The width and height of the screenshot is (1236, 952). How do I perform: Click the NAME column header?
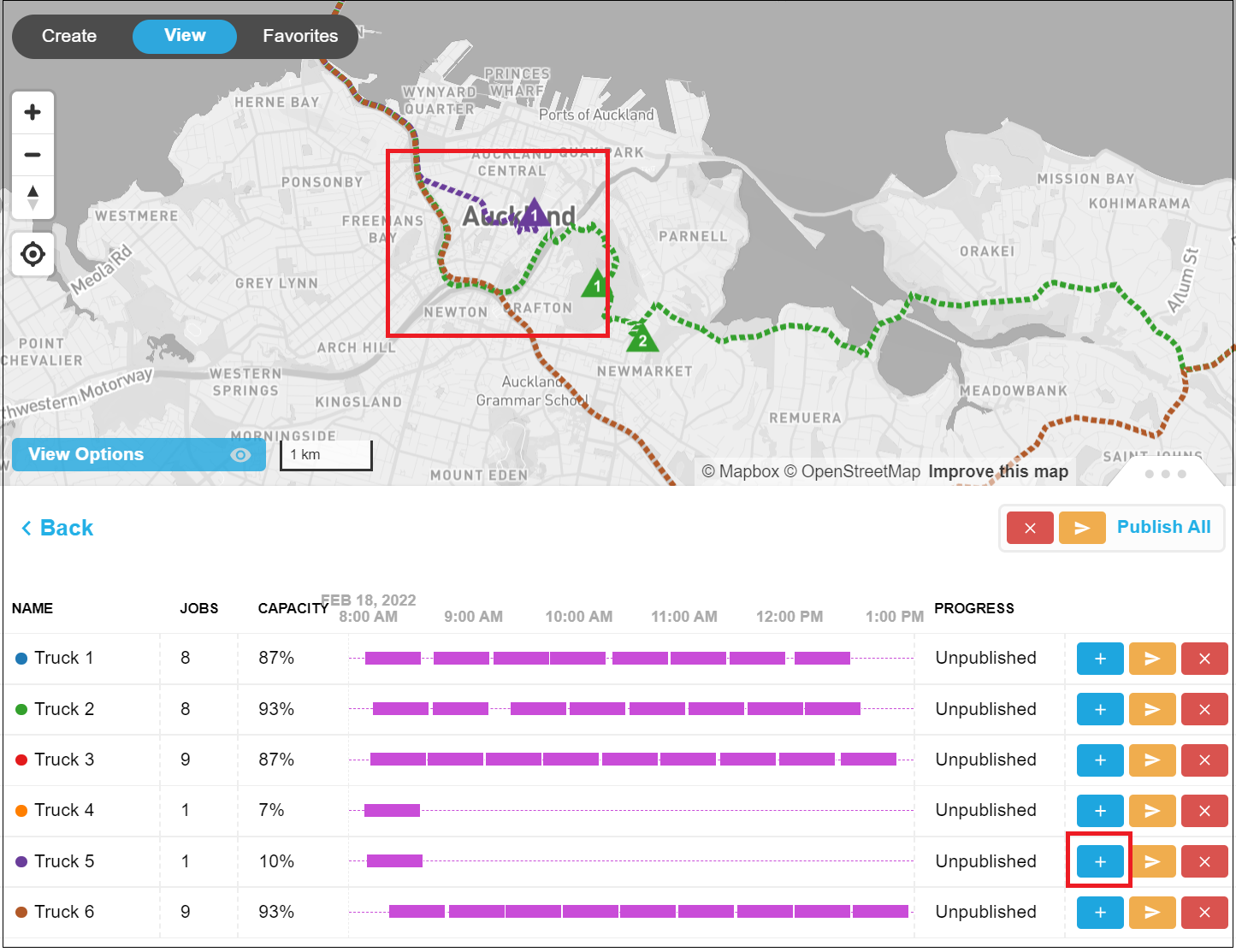[33, 608]
